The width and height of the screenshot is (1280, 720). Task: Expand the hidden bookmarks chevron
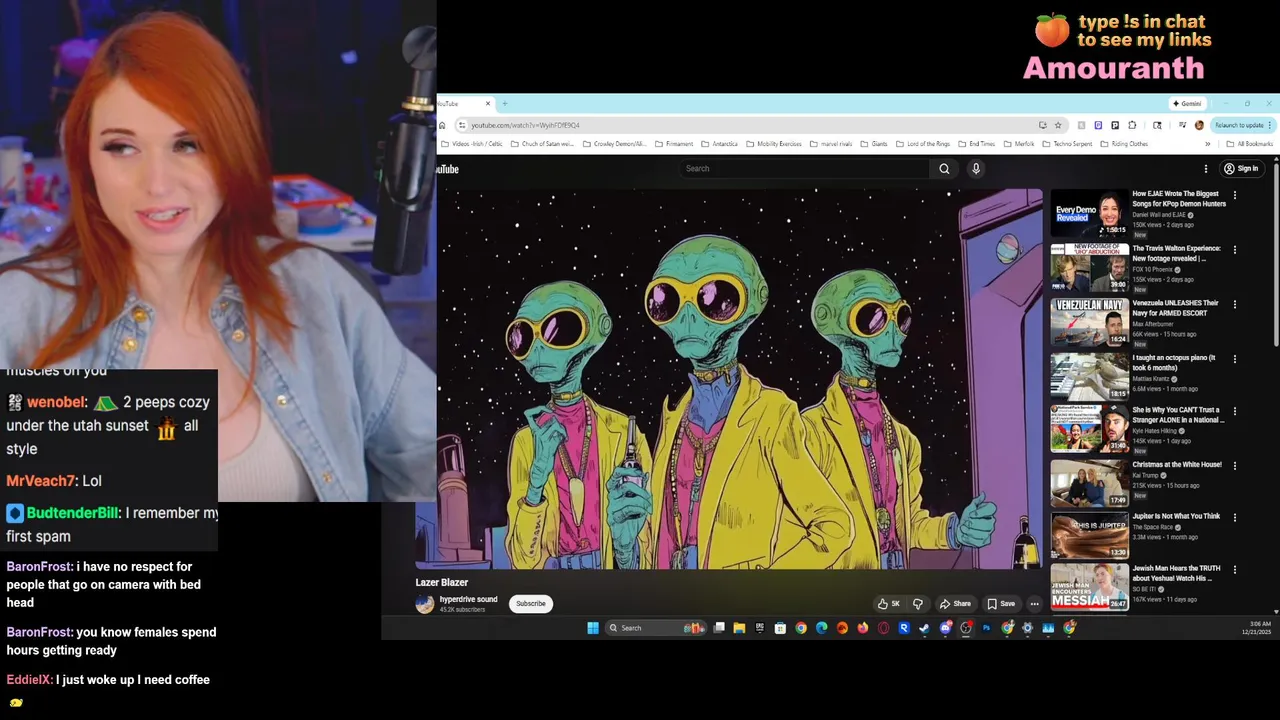point(1208,144)
